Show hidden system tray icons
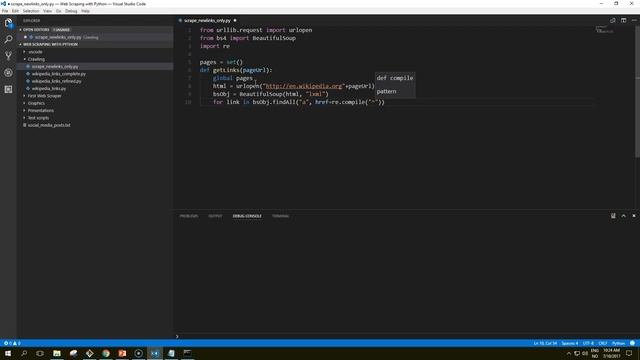 tap(569, 353)
